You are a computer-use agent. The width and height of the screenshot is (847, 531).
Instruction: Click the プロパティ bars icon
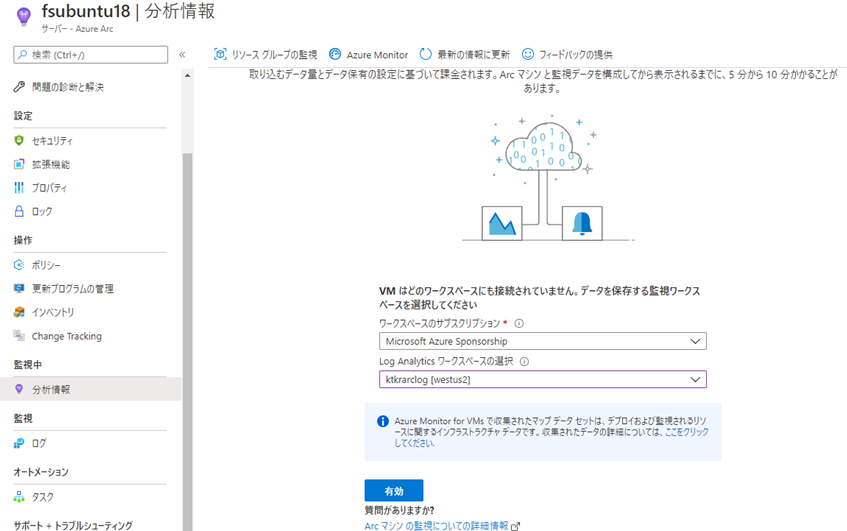[x=19, y=187]
